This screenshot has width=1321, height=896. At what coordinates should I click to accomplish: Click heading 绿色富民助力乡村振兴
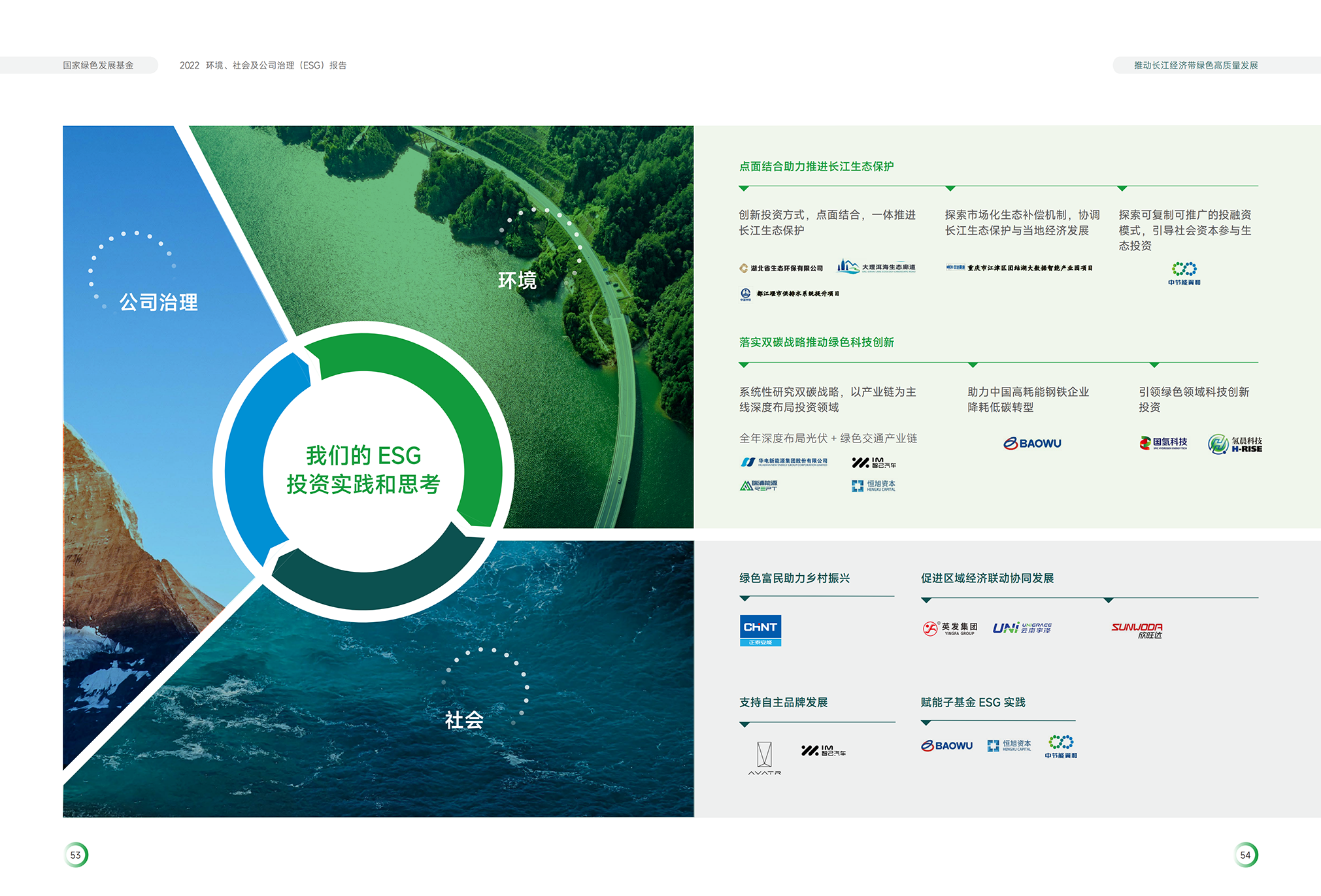[x=794, y=578]
